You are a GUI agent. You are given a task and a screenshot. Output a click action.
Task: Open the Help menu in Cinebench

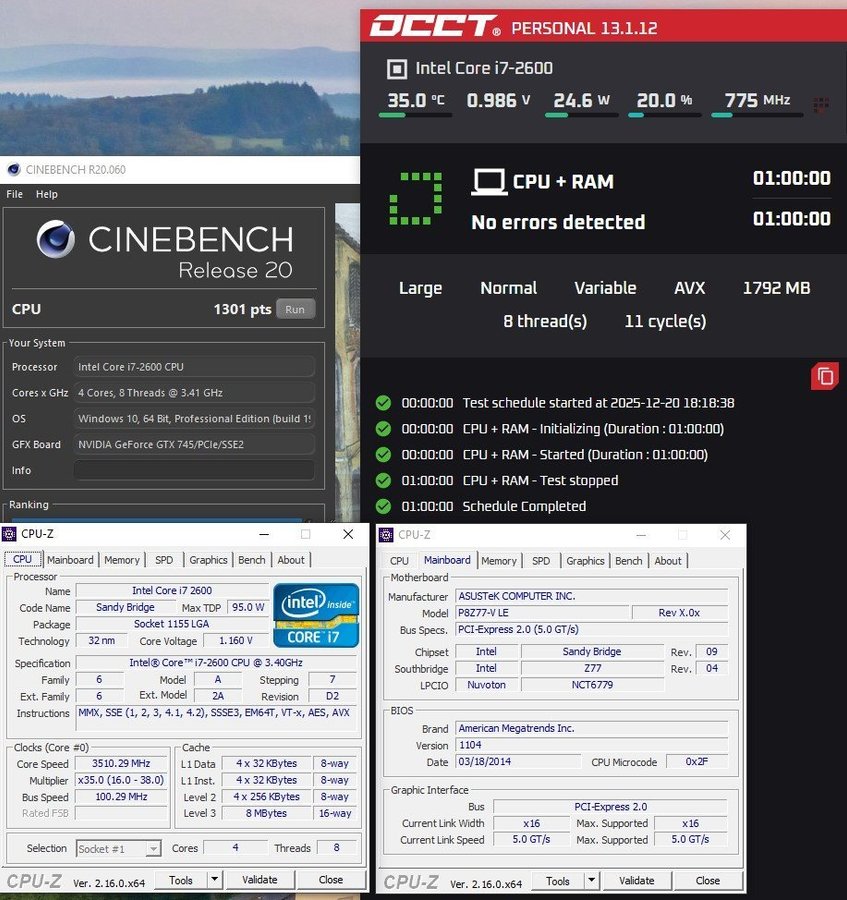(47, 194)
